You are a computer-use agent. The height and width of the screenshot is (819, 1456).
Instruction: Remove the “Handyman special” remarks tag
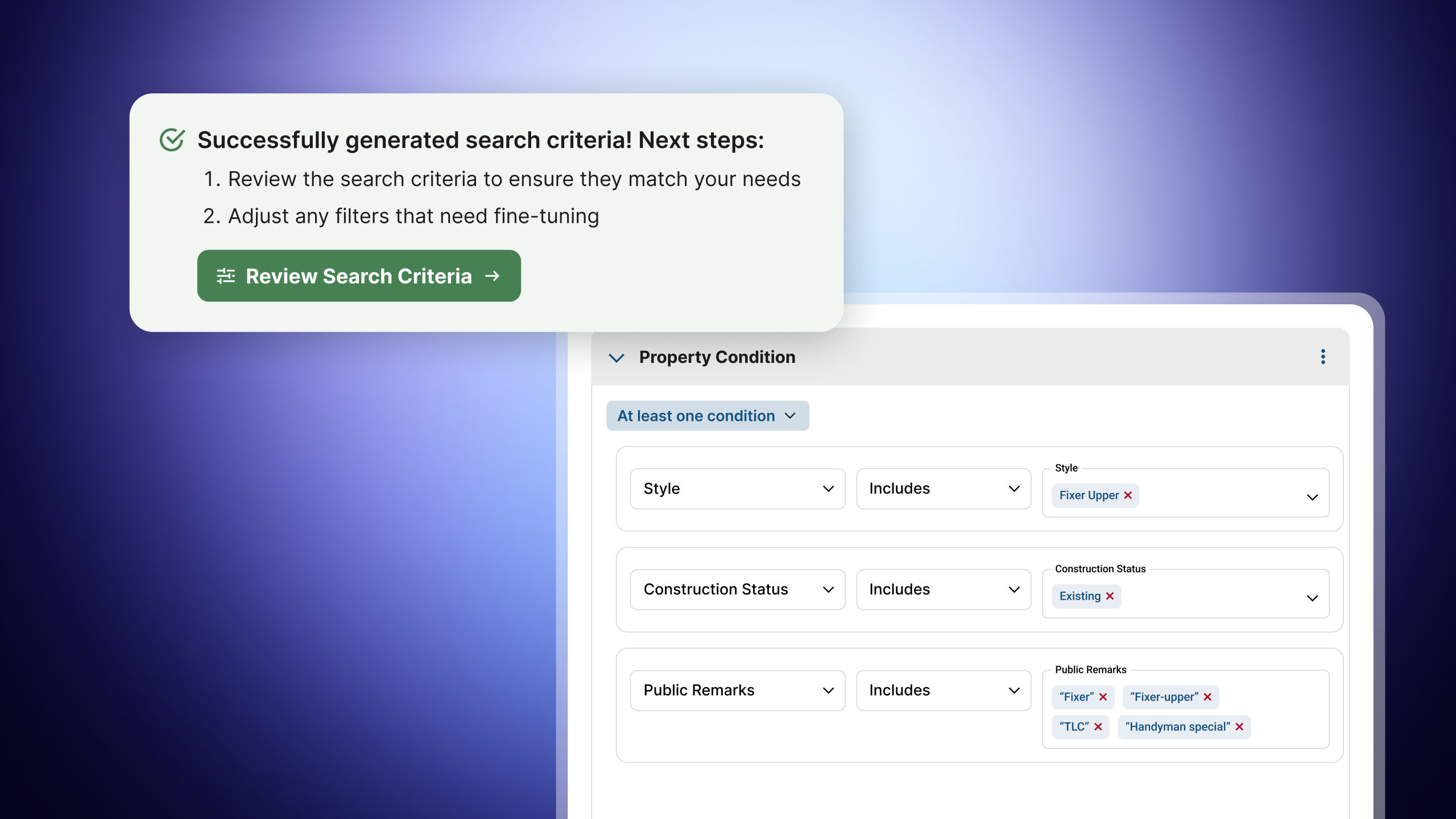click(x=1239, y=727)
